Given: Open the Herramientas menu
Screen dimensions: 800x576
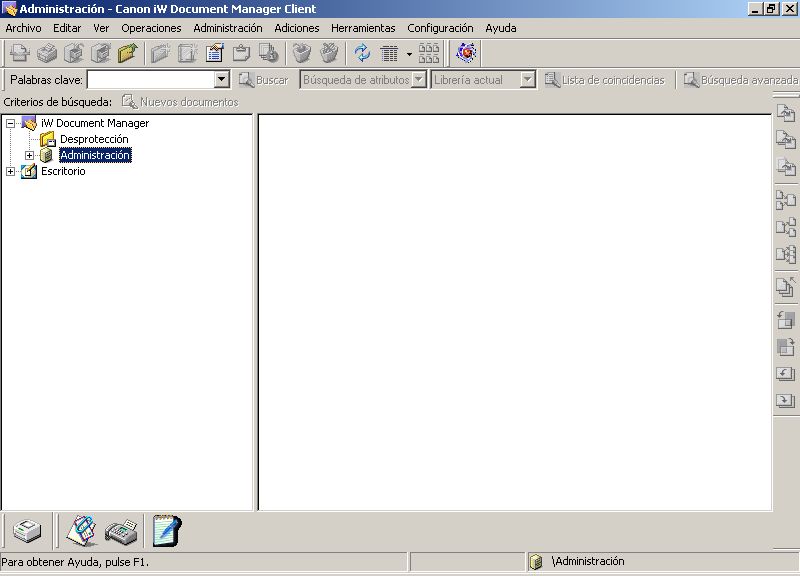Looking at the screenshot, I should pos(363,28).
